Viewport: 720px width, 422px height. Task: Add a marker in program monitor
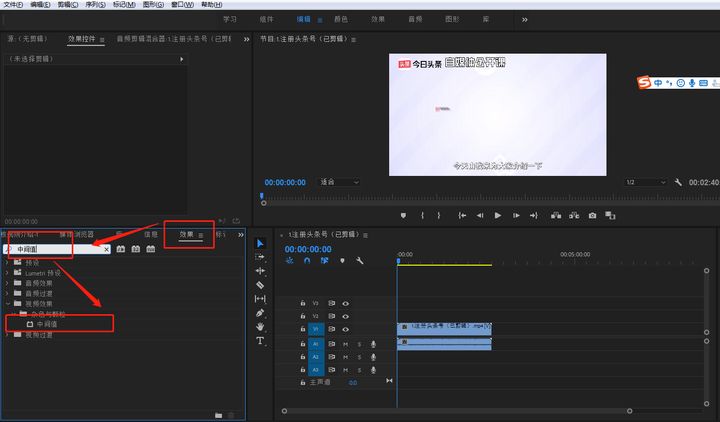(403, 215)
